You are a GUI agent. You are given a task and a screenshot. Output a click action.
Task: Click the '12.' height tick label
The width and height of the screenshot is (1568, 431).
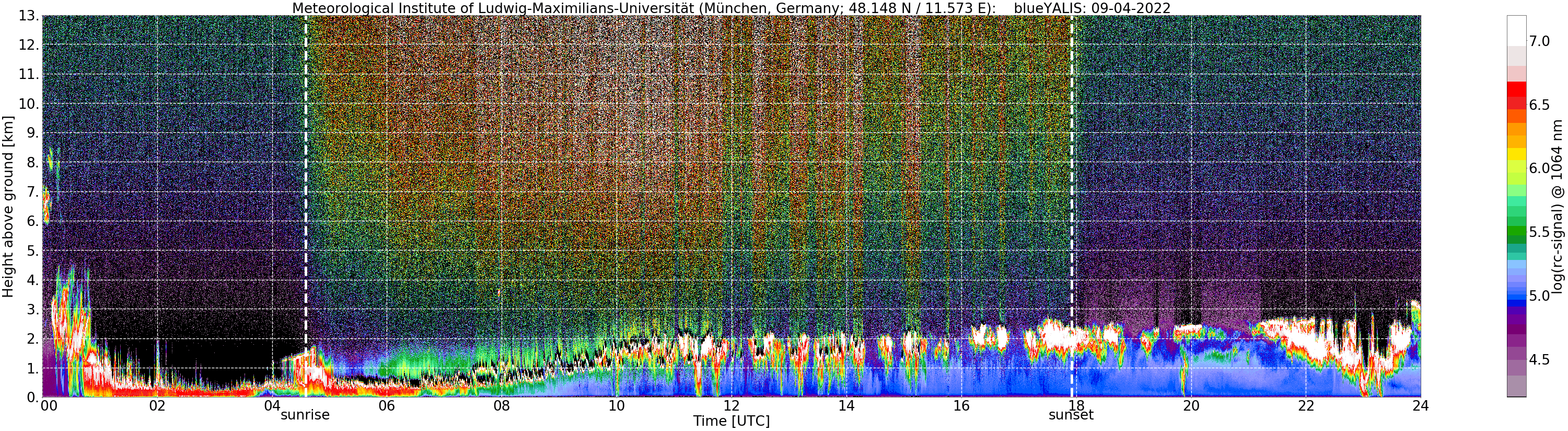click(x=29, y=45)
